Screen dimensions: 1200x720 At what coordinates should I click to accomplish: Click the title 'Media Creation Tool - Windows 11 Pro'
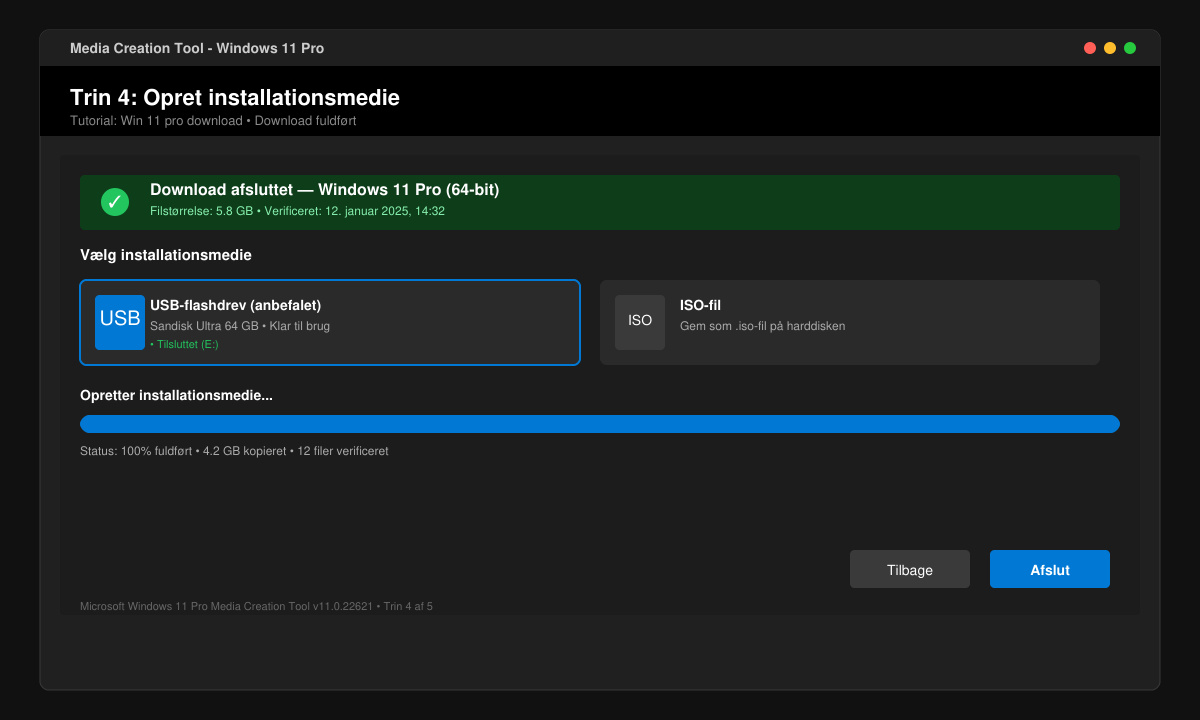click(197, 48)
